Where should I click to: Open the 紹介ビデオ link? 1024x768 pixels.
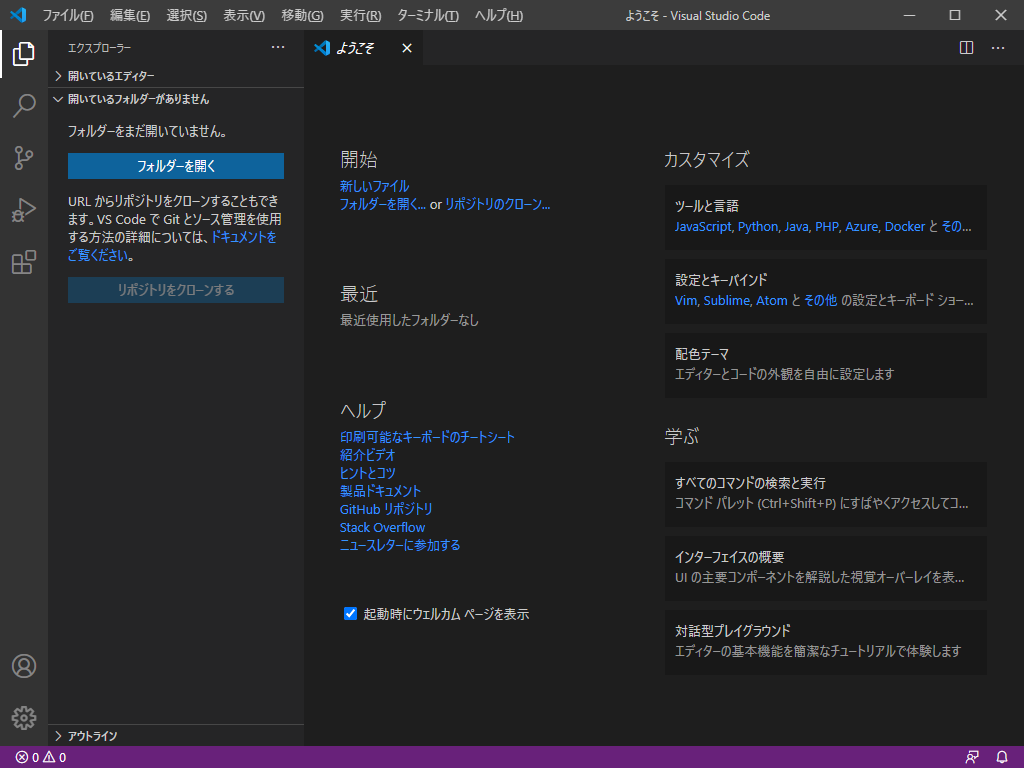coord(367,455)
